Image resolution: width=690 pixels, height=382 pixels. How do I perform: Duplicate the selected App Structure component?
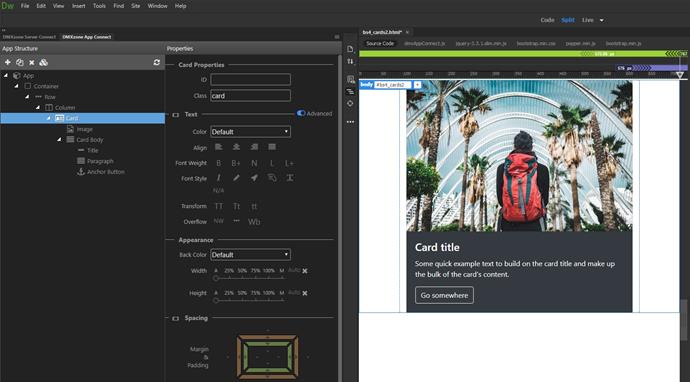coord(19,62)
